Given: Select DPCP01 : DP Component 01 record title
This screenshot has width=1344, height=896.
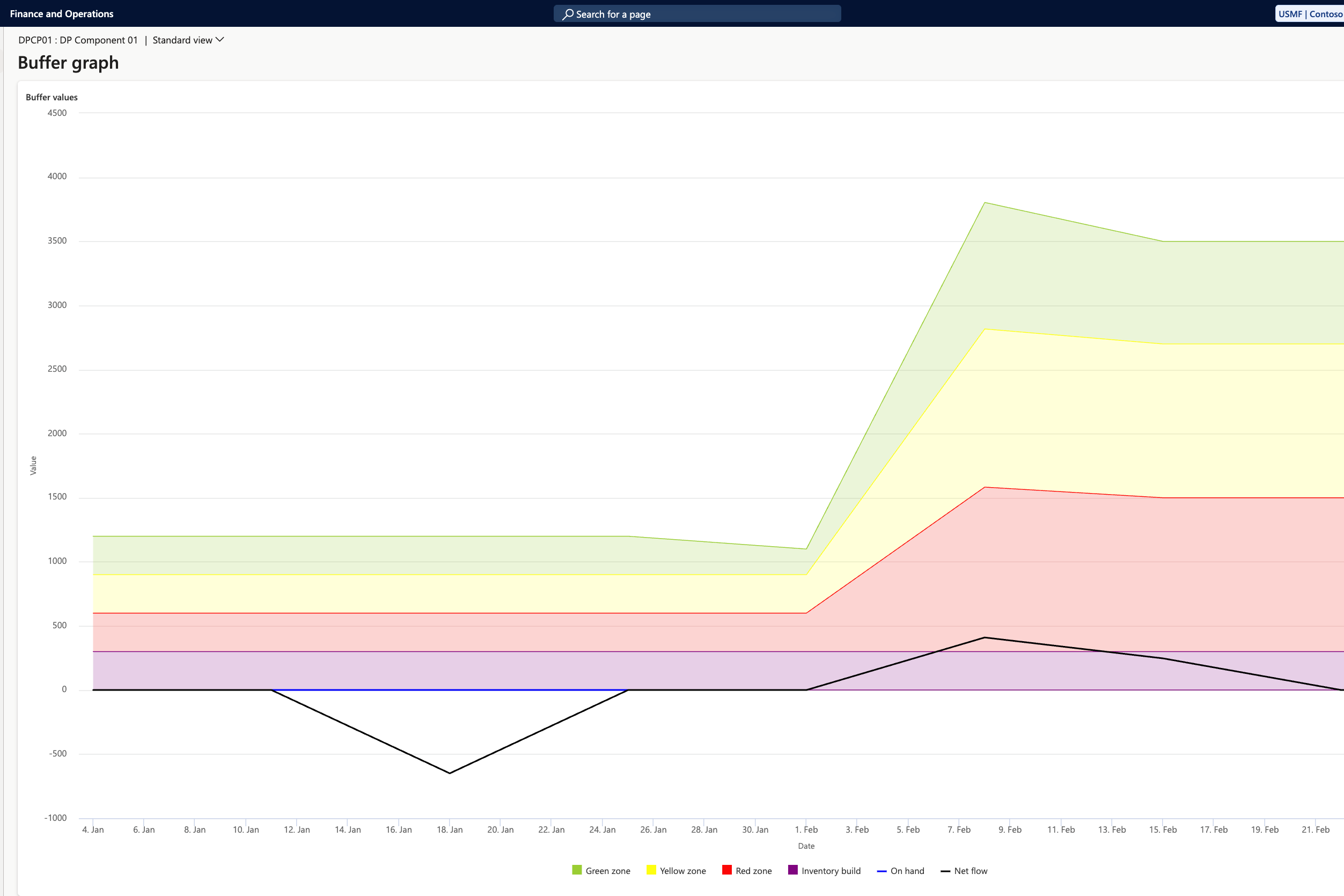Looking at the screenshot, I should pos(78,40).
